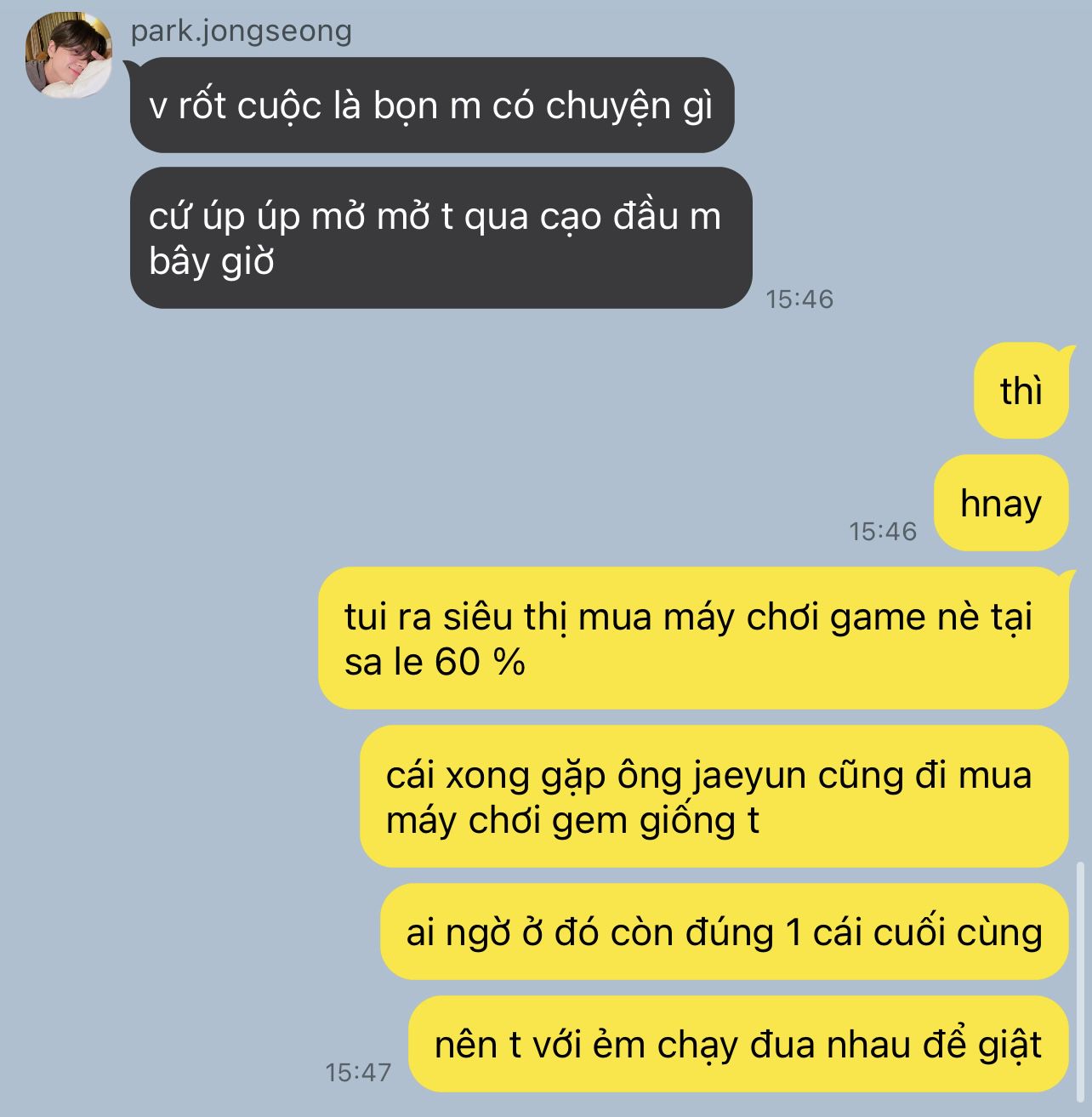Tap the park.jongseong username label
This screenshot has height=1117, width=1092.
[x=241, y=31]
